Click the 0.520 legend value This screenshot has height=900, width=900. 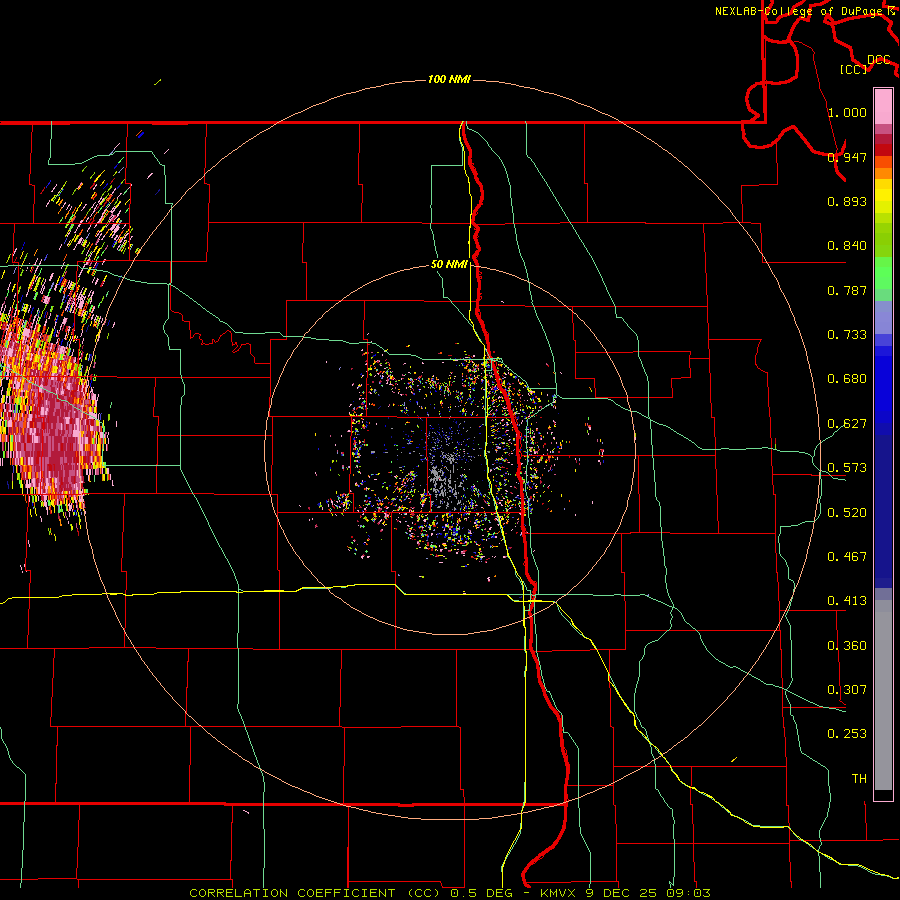847,512
